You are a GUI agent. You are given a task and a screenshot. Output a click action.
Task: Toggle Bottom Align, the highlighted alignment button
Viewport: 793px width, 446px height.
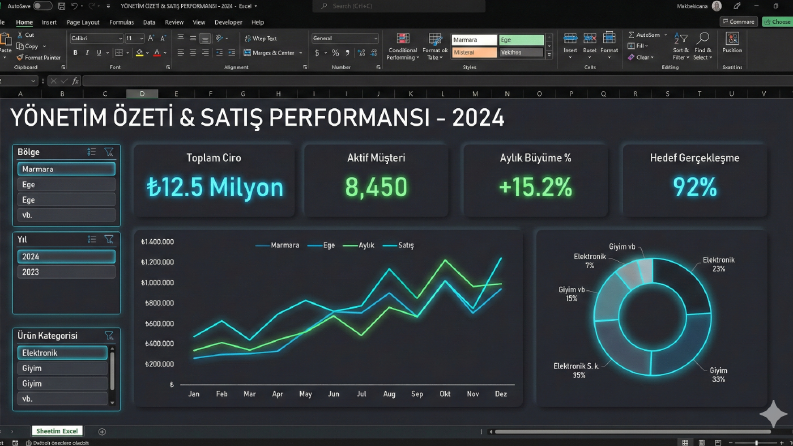[205, 38]
